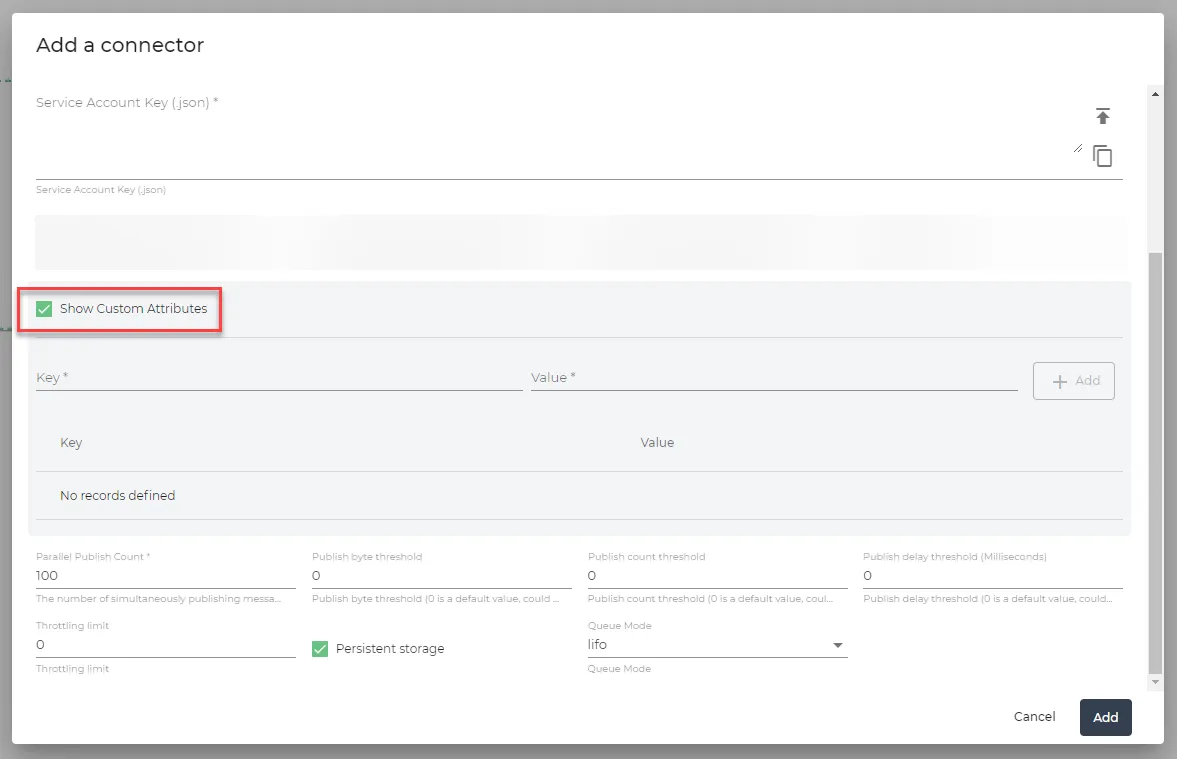The height and width of the screenshot is (759, 1177).
Task: Edit the Parallel Publish Count field
Action: point(165,576)
